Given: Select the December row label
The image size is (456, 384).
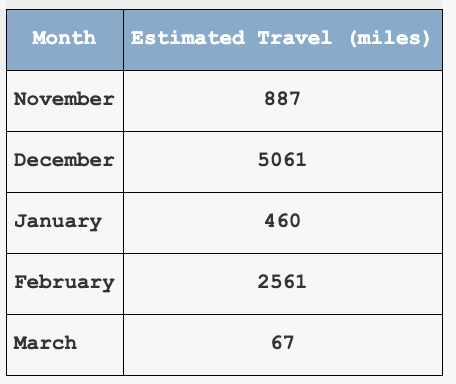Looking at the screenshot, I should click(x=64, y=160).
